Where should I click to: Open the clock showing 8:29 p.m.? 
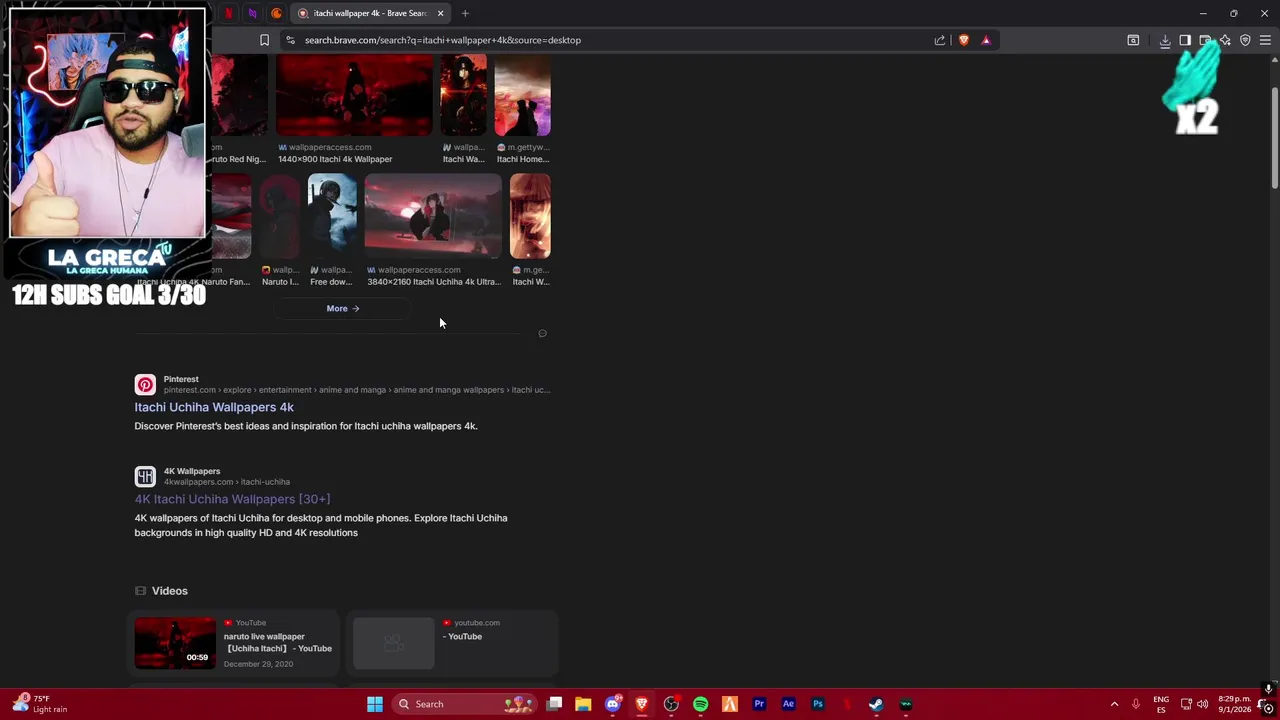click(x=1235, y=704)
